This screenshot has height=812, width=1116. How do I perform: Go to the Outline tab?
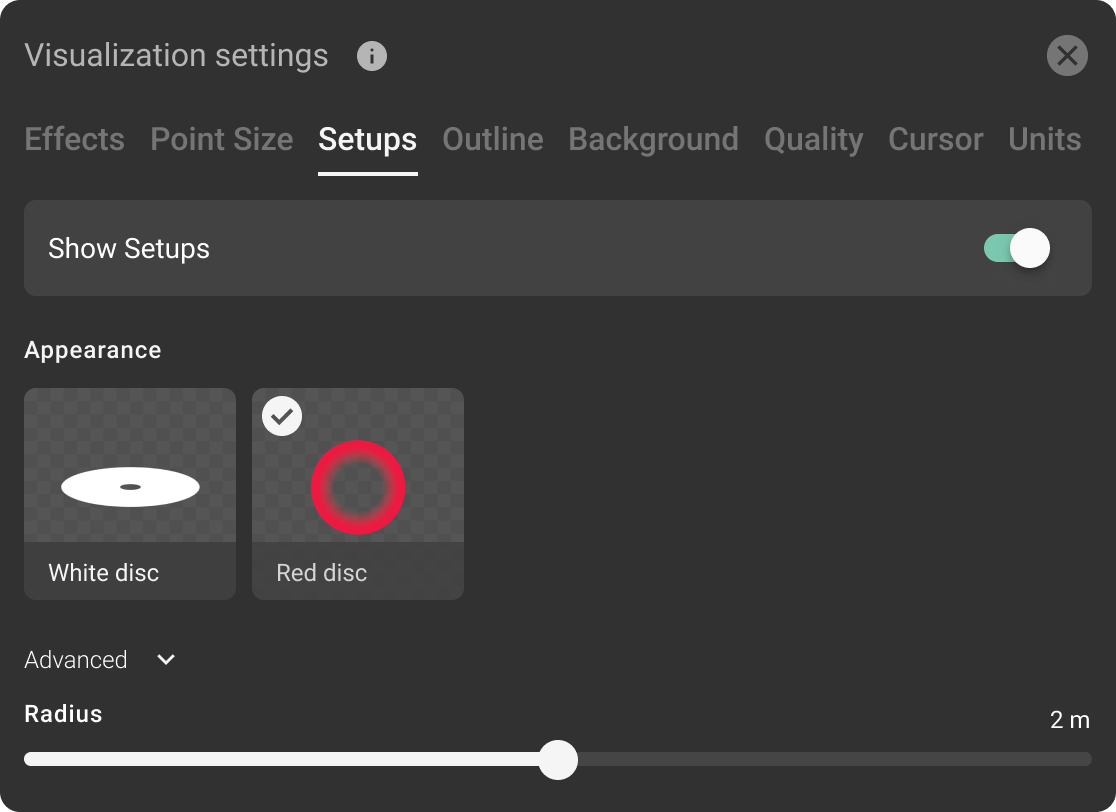pos(493,139)
